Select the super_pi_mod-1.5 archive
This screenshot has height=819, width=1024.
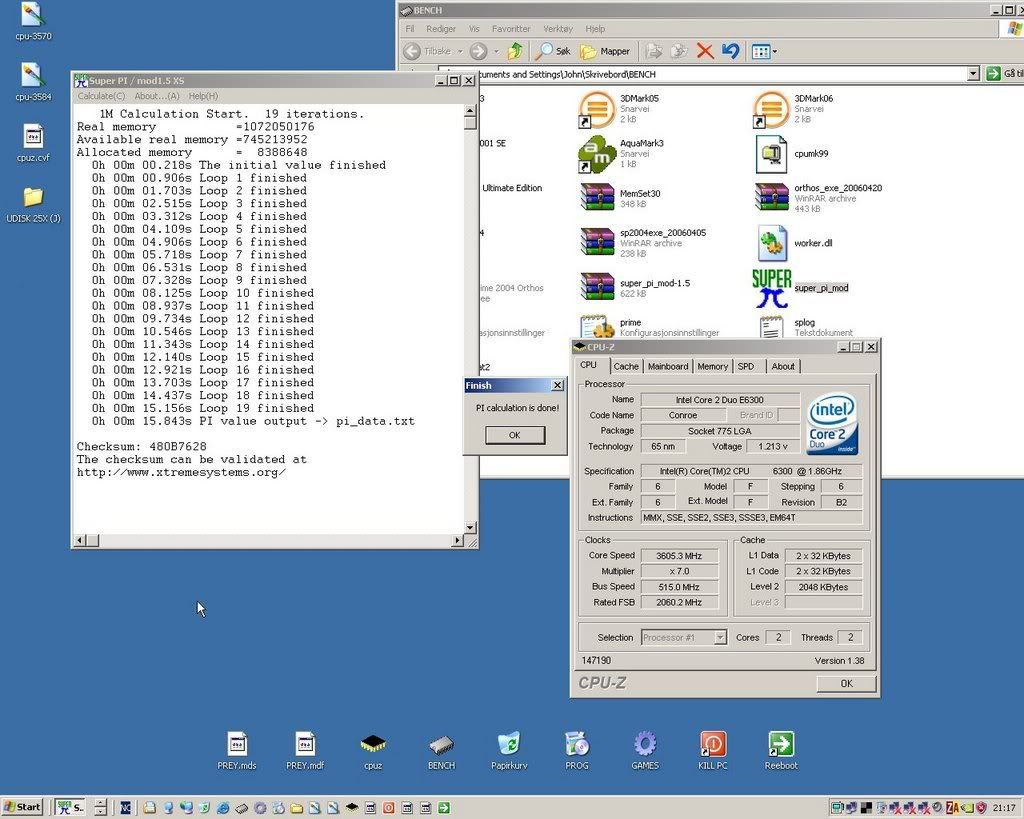click(597, 287)
